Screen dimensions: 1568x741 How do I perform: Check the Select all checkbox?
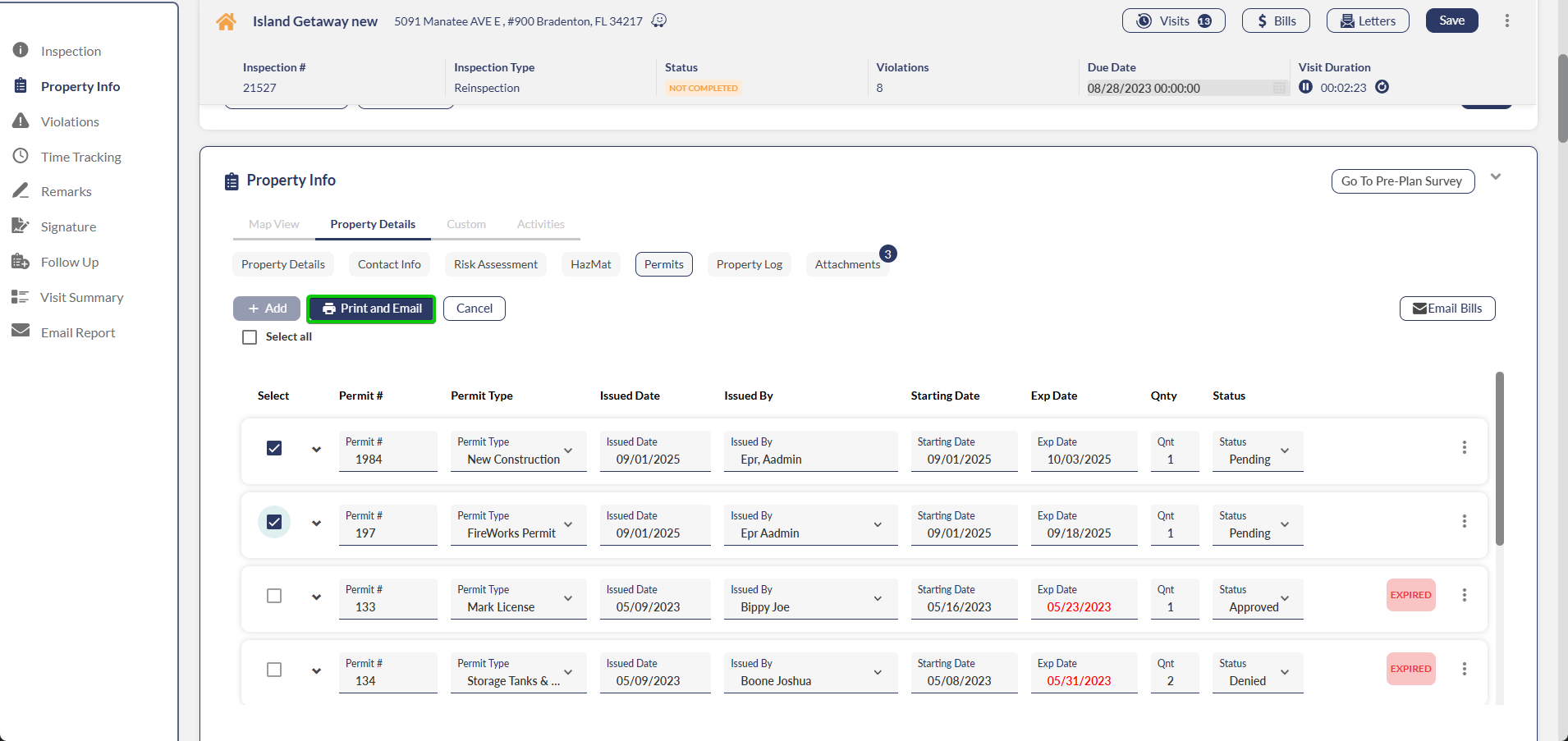coord(250,337)
